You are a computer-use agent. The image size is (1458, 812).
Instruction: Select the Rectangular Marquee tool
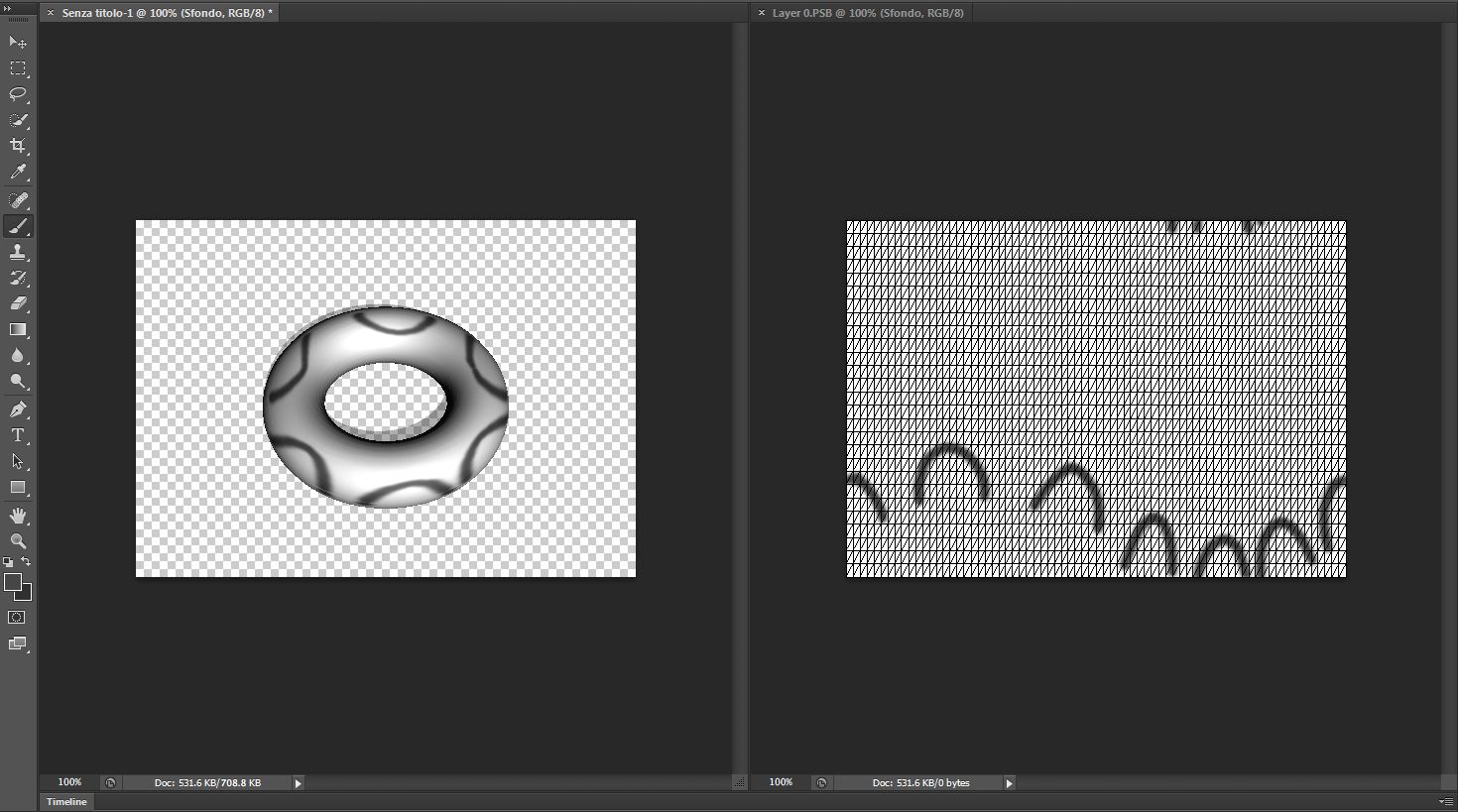pos(18,68)
